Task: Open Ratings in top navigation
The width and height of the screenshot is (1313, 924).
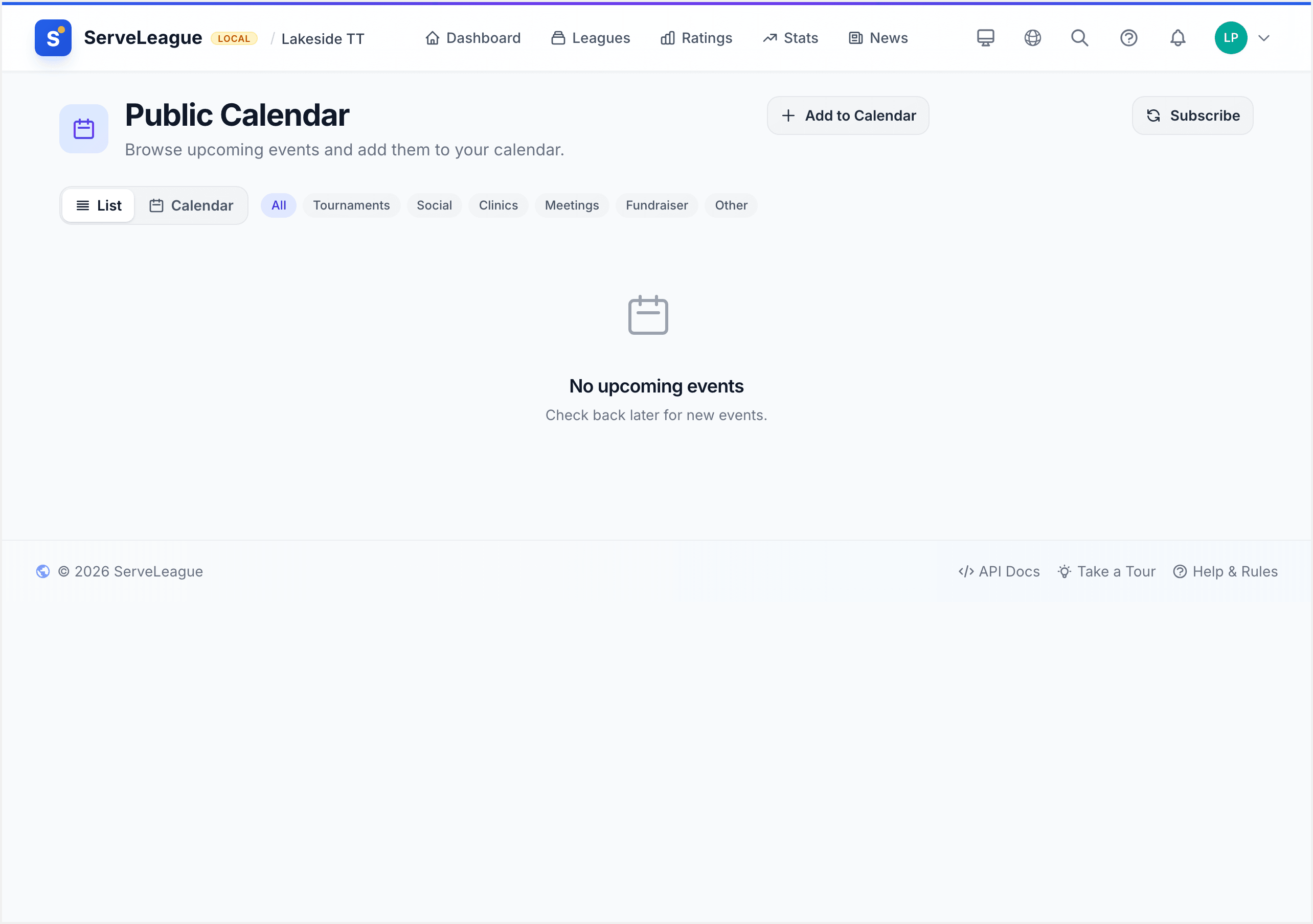Action: point(696,38)
